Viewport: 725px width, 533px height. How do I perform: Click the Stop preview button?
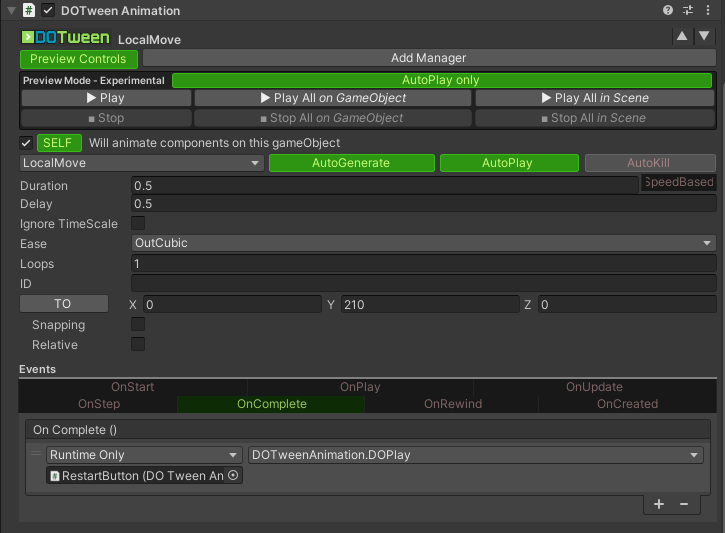tap(106, 118)
